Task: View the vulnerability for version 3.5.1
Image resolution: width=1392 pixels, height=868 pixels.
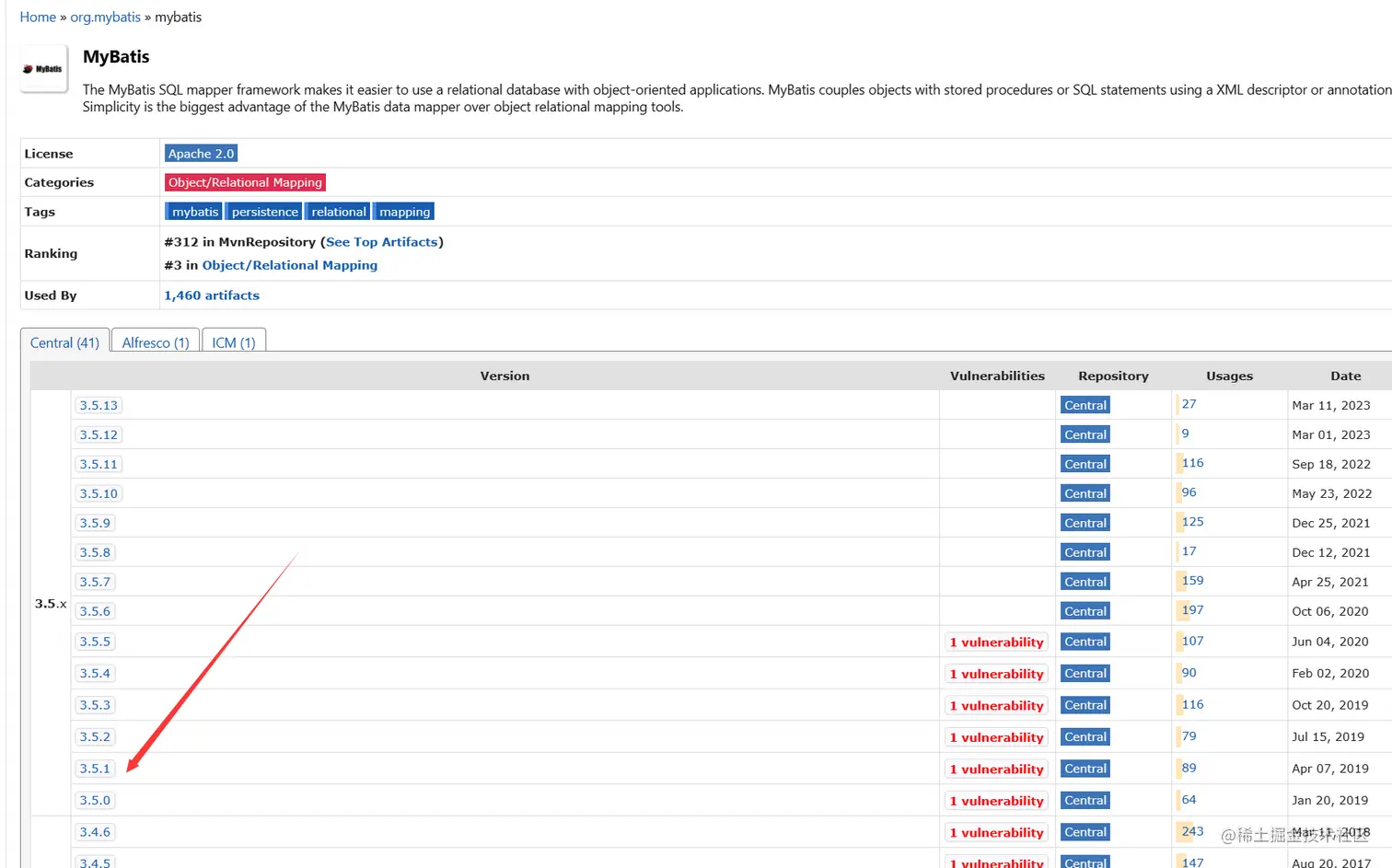Action: pyautogui.click(x=997, y=770)
